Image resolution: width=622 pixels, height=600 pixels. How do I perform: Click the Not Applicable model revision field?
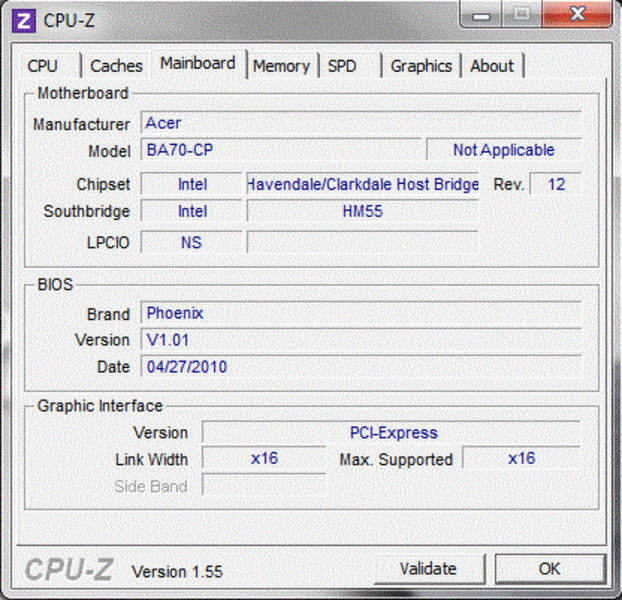tap(504, 150)
